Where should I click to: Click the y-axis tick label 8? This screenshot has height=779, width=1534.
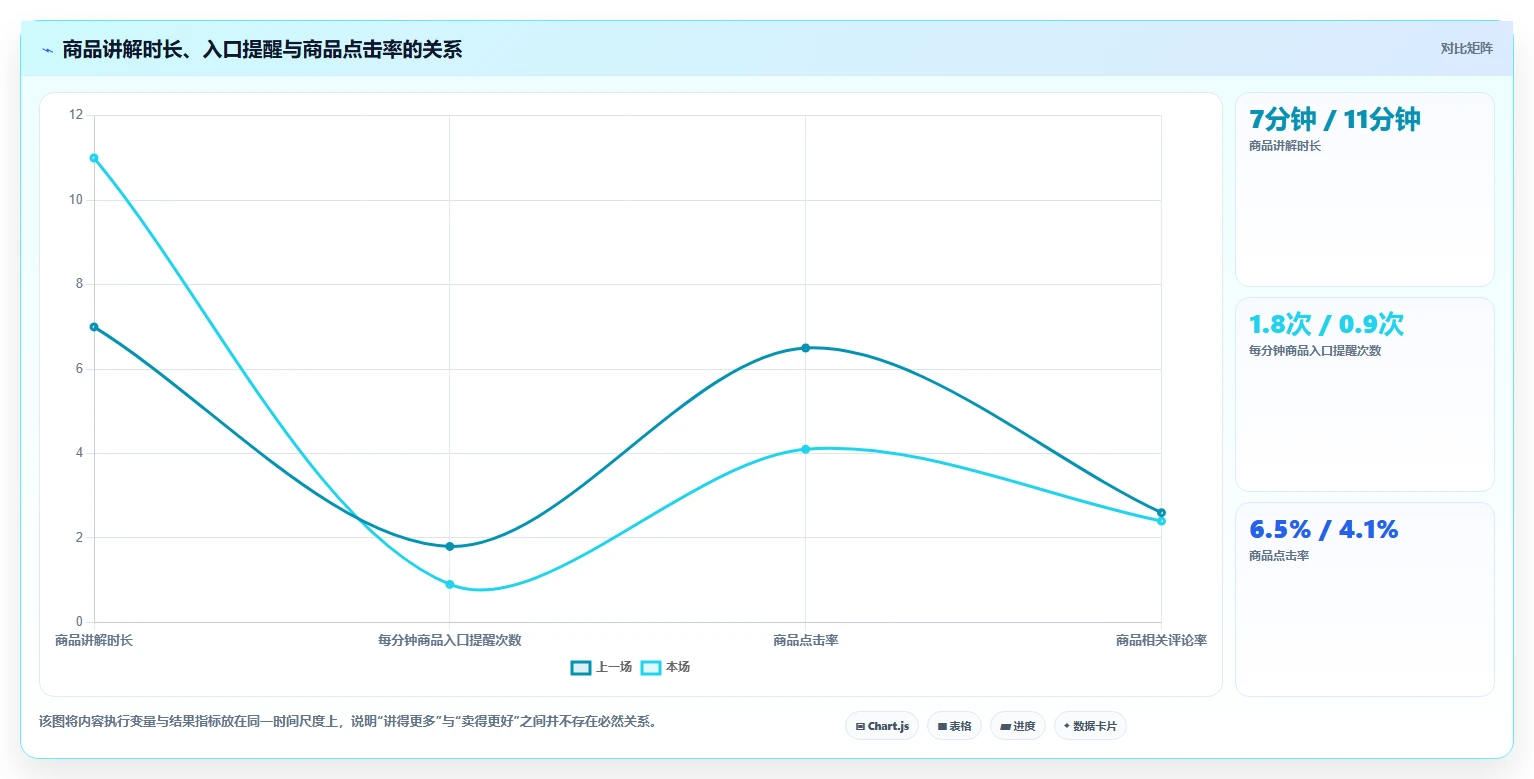[79, 284]
